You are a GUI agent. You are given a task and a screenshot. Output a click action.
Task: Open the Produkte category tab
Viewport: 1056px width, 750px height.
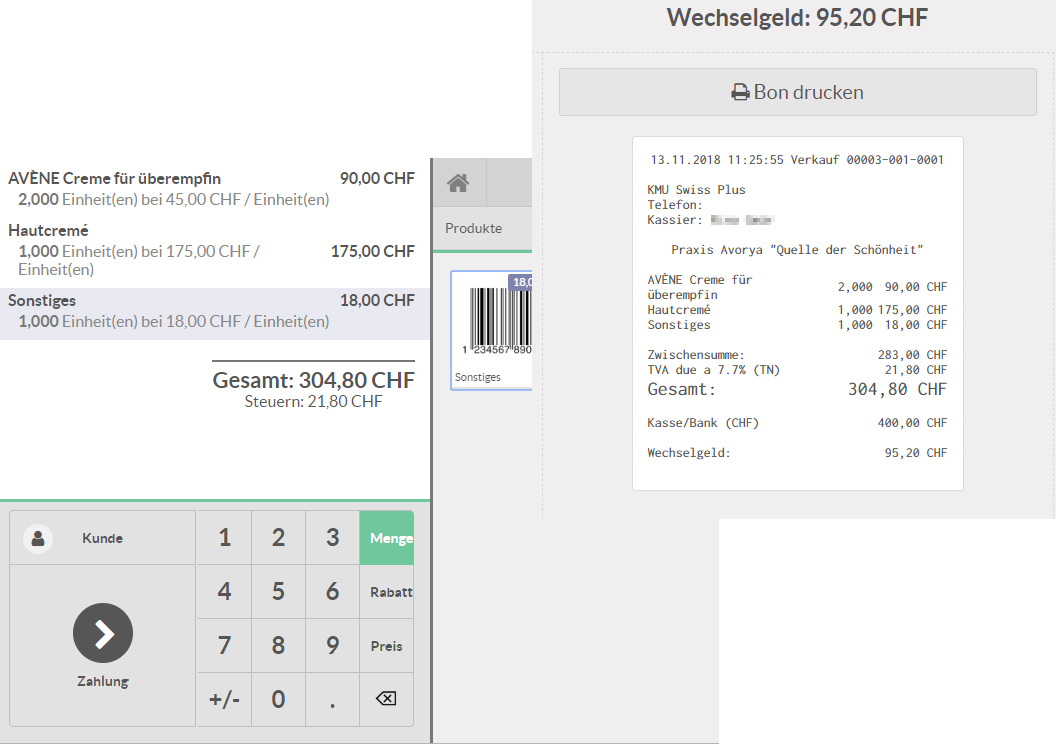click(473, 228)
